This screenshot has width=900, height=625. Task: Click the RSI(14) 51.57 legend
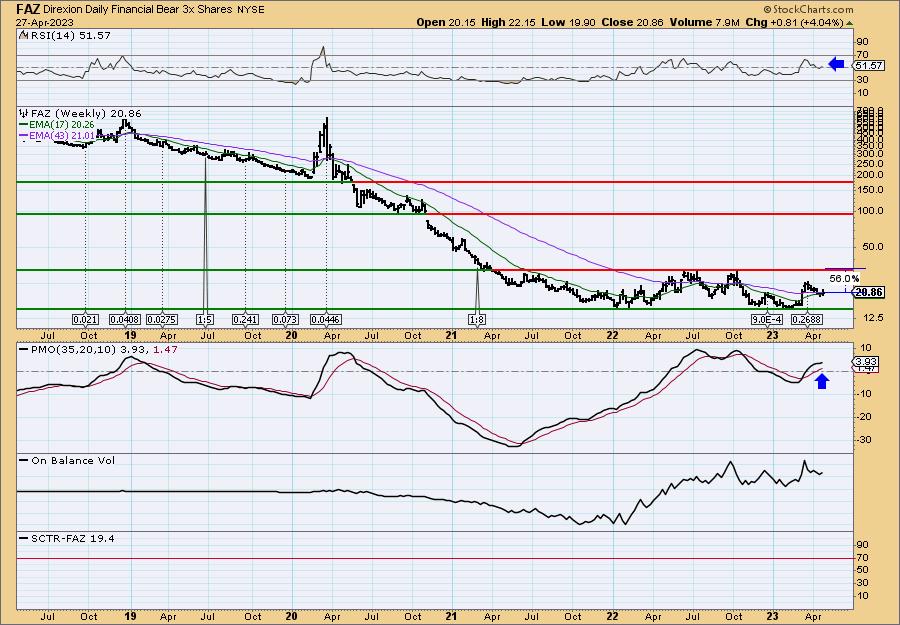[x=69, y=36]
